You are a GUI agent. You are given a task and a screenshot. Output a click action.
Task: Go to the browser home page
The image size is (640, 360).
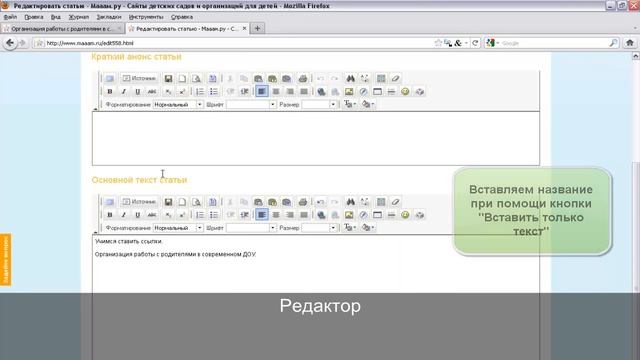click(x=630, y=43)
